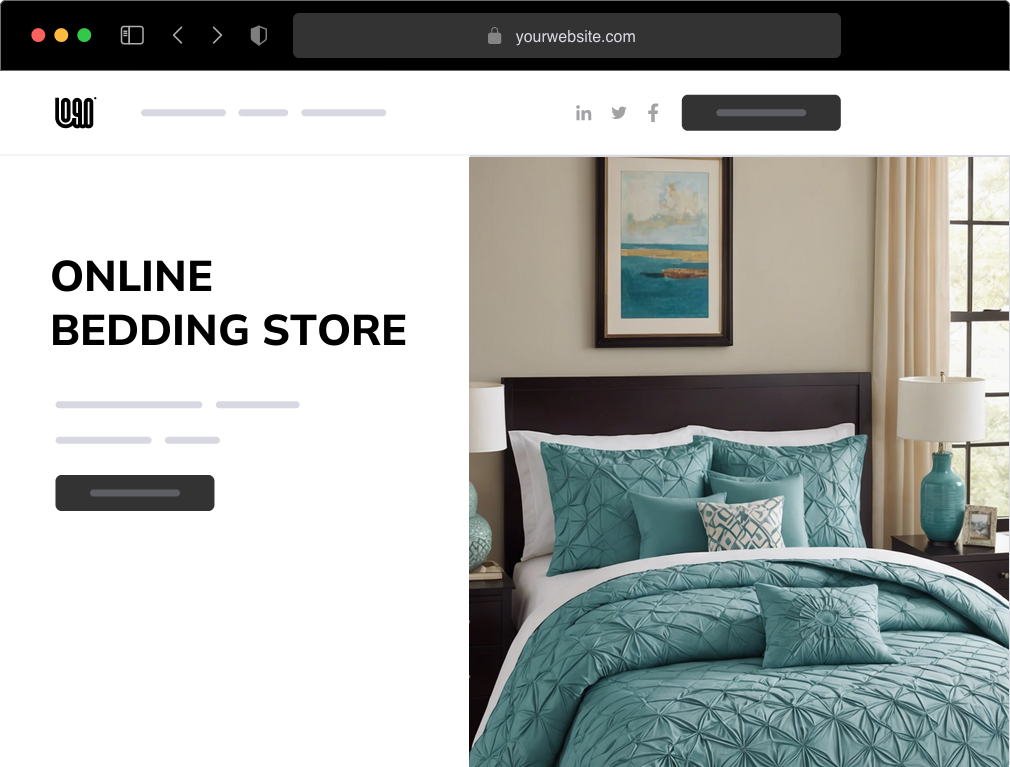This screenshot has width=1010, height=767.
Task: Open the LinkedIn social icon
Action: click(584, 113)
